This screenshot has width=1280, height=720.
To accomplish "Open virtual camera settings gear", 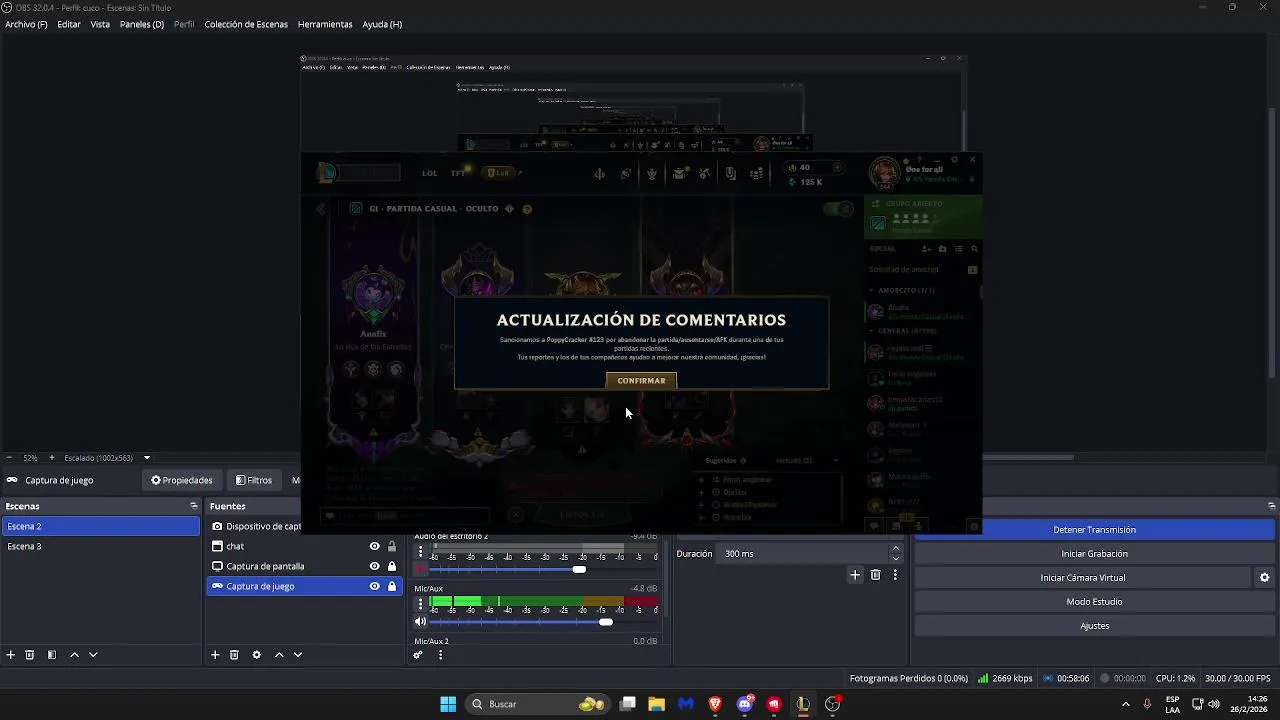I will (x=1264, y=578).
